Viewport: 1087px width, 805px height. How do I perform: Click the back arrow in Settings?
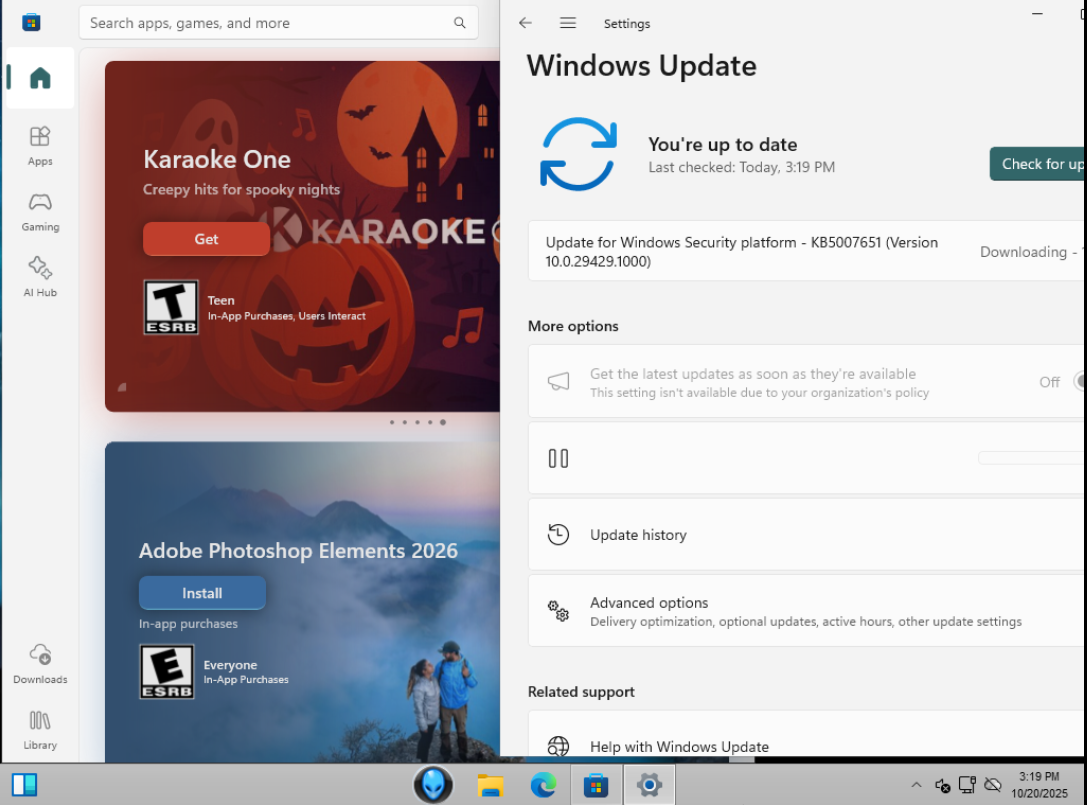click(x=525, y=23)
